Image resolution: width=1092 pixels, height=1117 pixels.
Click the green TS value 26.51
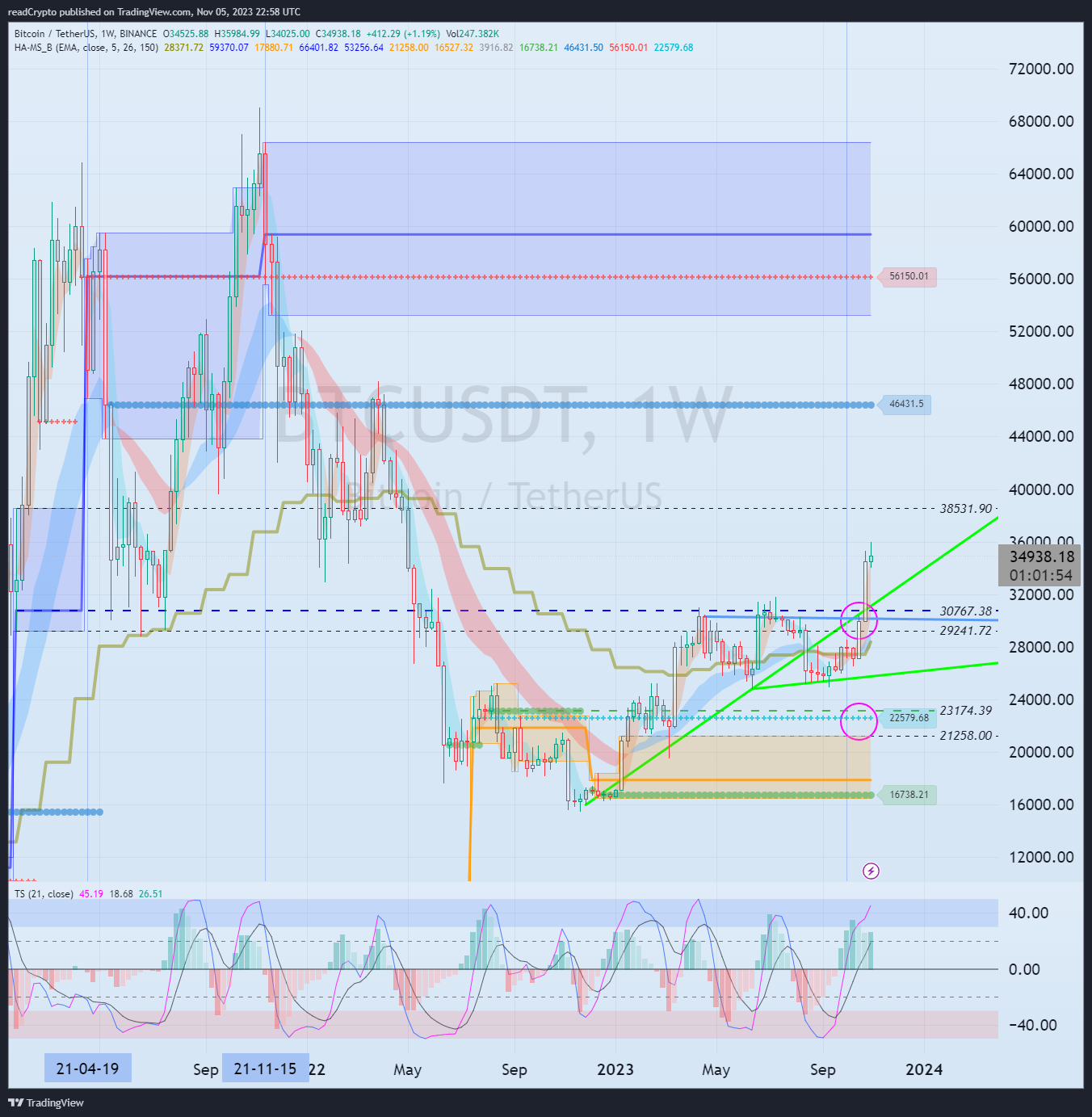[x=151, y=894]
